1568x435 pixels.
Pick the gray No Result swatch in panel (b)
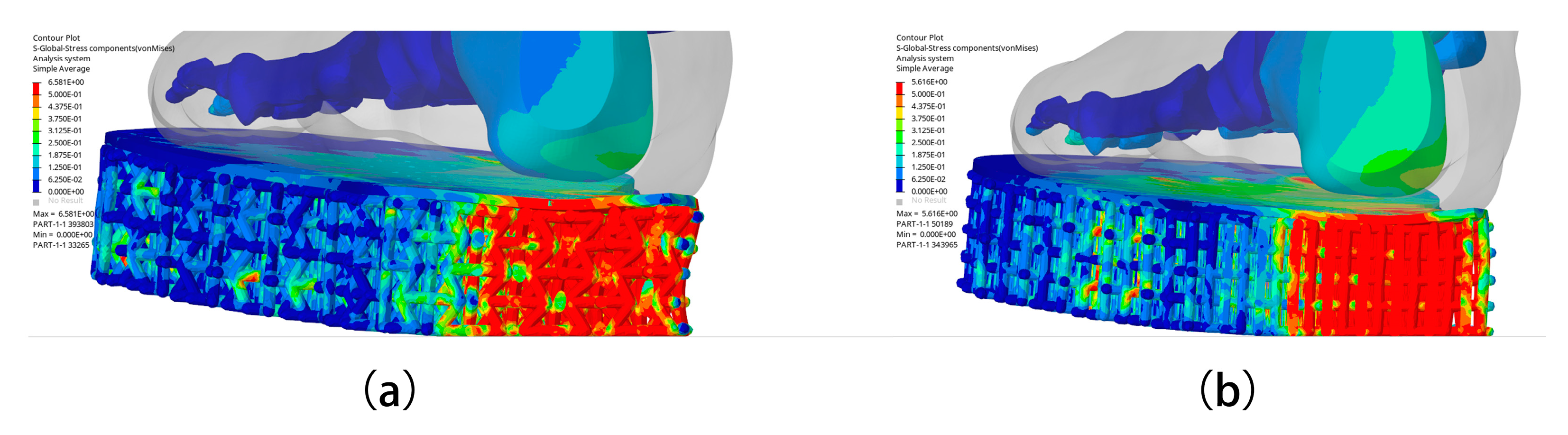(899, 202)
